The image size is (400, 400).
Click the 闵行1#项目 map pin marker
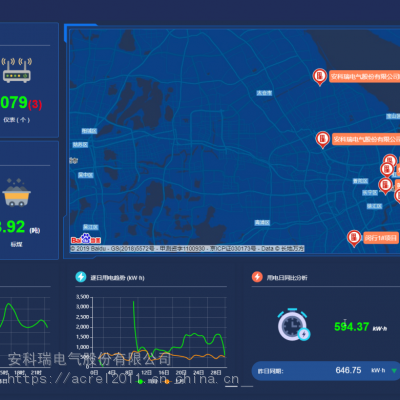click(354, 238)
